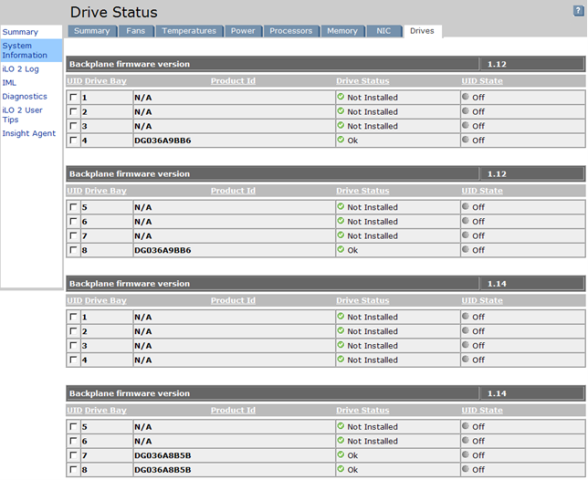Switch to the Power tab
The width and height of the screenshot is (588, 480).
pos(243,31)
